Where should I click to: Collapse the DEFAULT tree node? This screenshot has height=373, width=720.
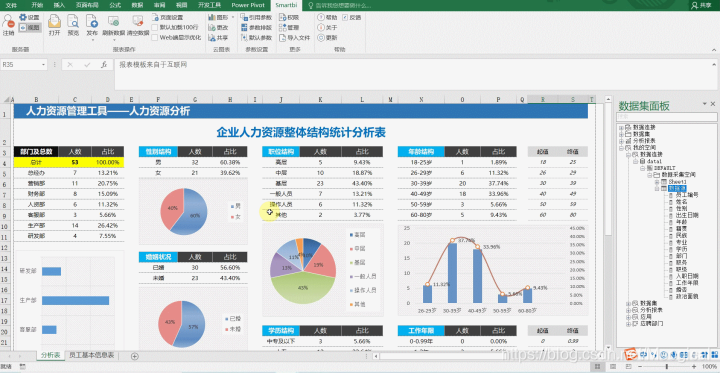tap(642, 168)
